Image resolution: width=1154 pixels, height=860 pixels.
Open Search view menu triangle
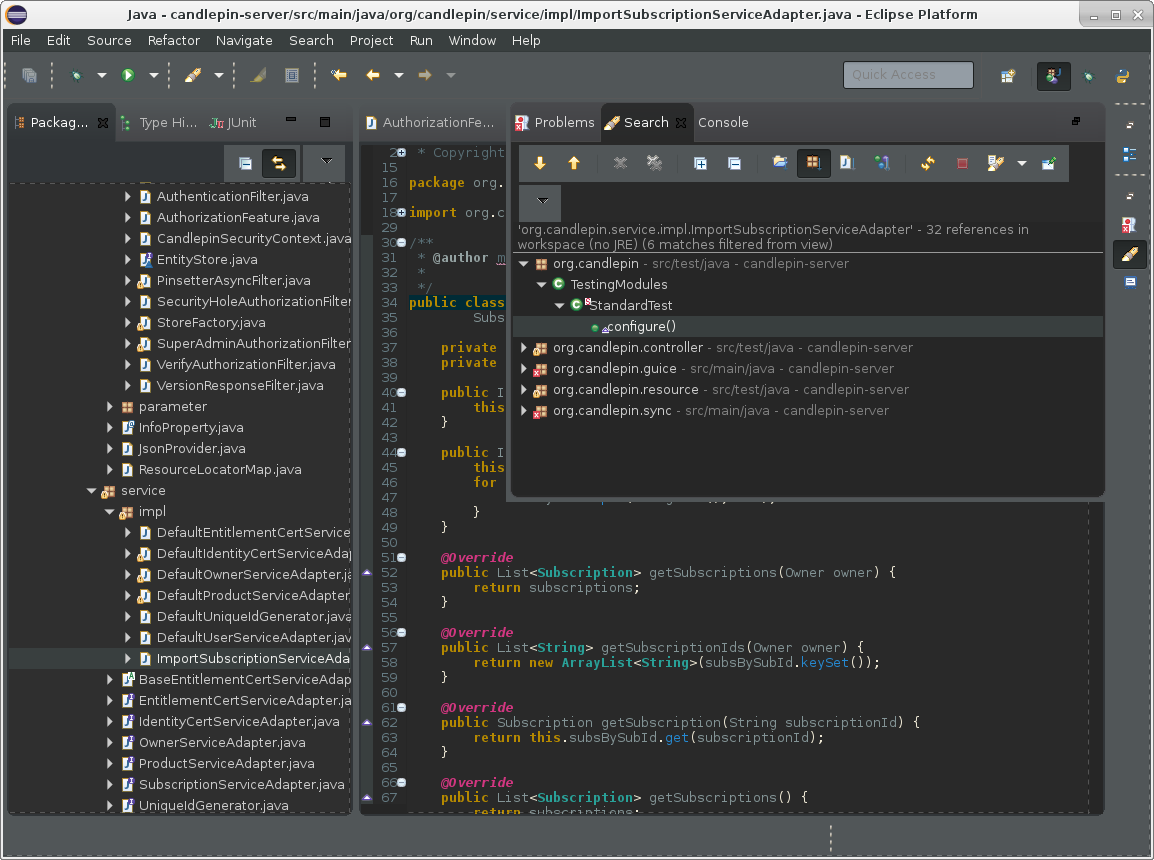(542, 201)
